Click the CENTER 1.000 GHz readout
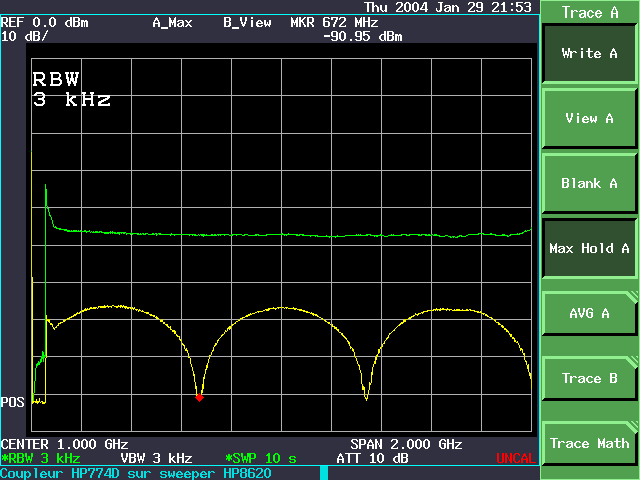The width and height of the screenshot is (640, 480). pyautogui.click(x=64, y=444)
